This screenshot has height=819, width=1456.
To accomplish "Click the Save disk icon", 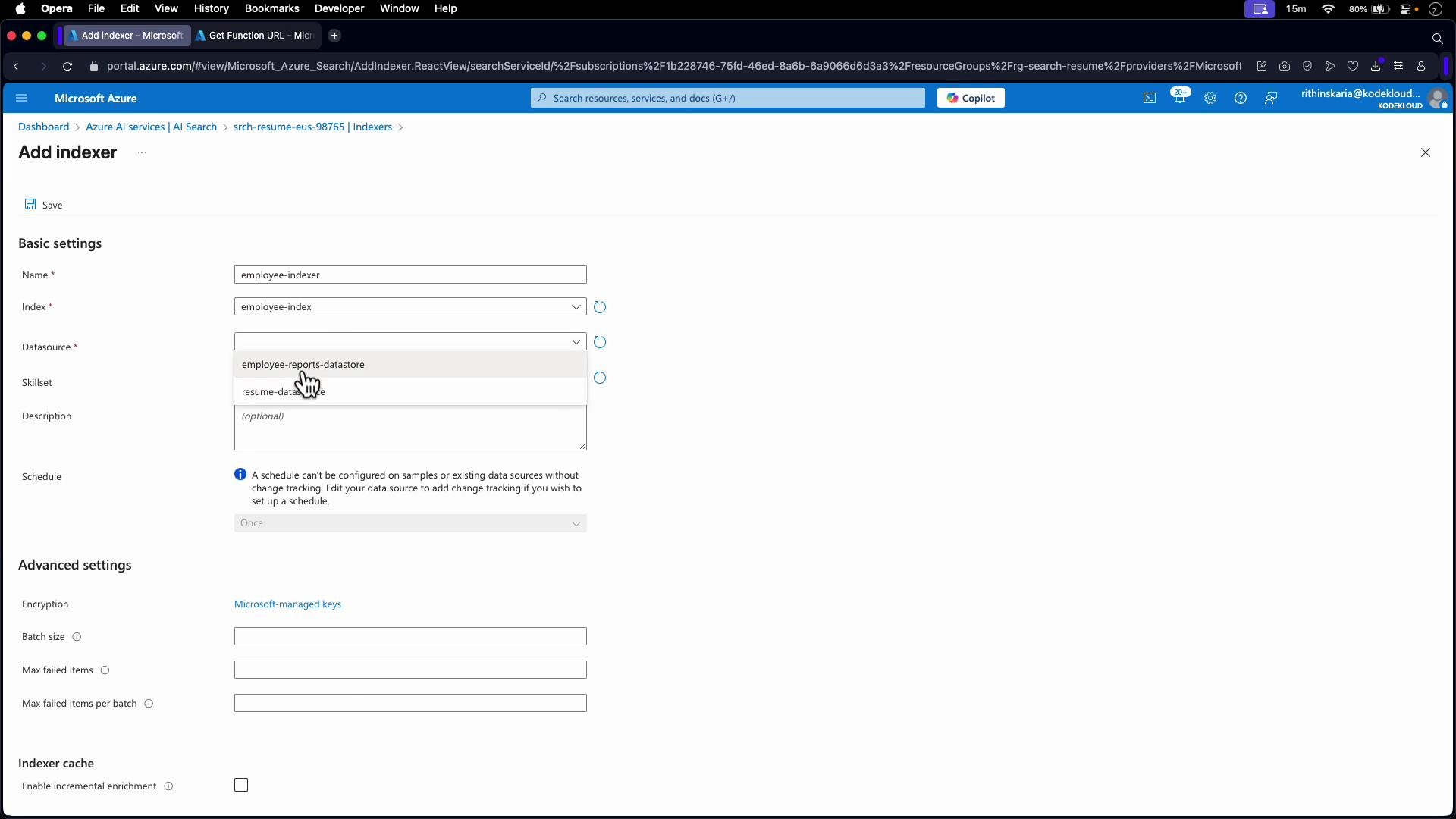I will click(30, 204).
